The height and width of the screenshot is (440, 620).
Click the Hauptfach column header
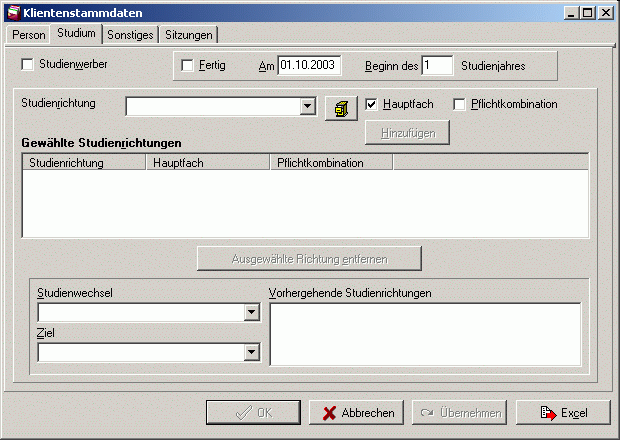pyautogui.click(x=208, y=163)
